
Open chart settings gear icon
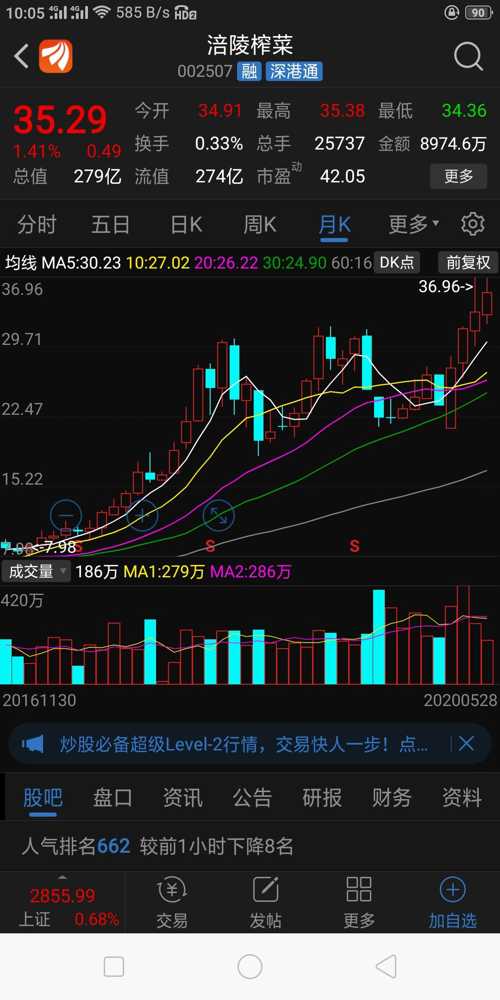pos(473,224)
